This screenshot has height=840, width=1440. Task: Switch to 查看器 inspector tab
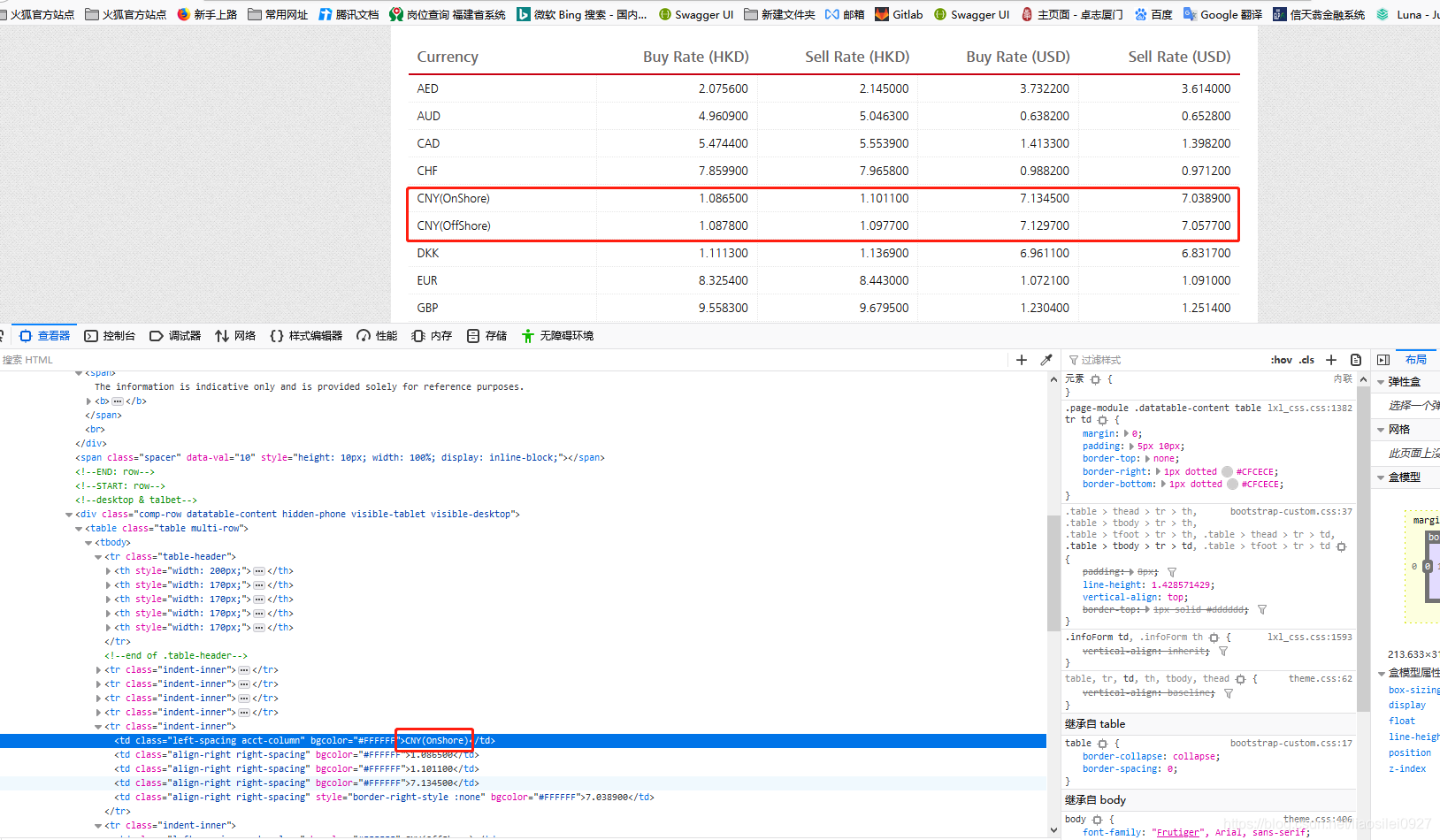tap(44, 336)
